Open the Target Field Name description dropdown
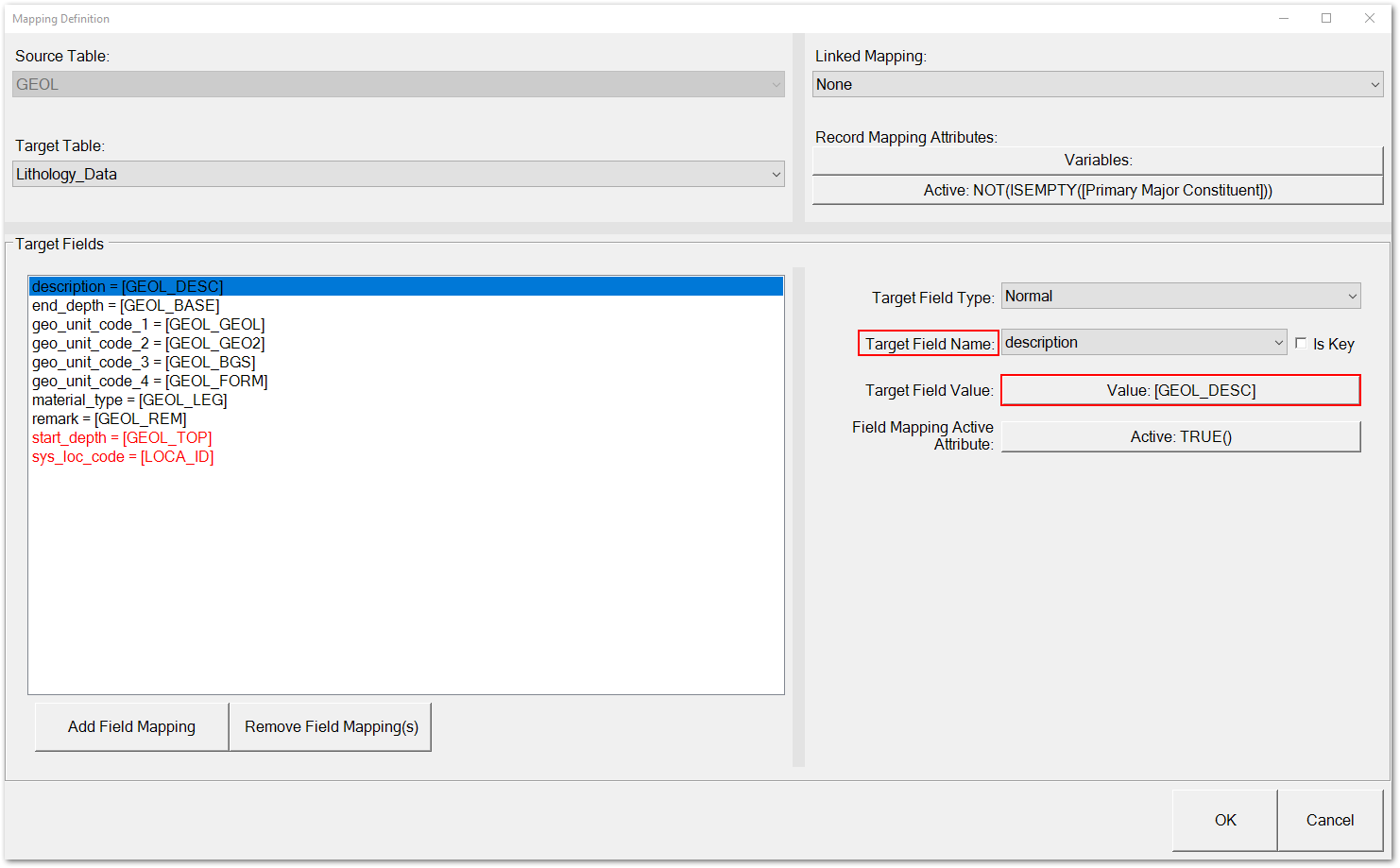The width and height of the screenshot is (1400, 868). 1144,342
